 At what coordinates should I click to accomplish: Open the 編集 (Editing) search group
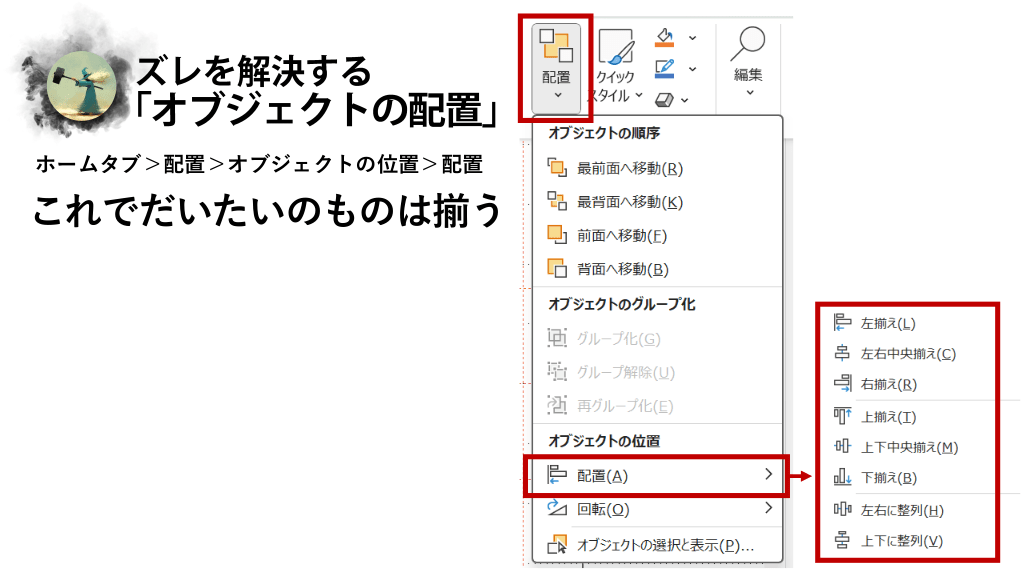(748, 62)
